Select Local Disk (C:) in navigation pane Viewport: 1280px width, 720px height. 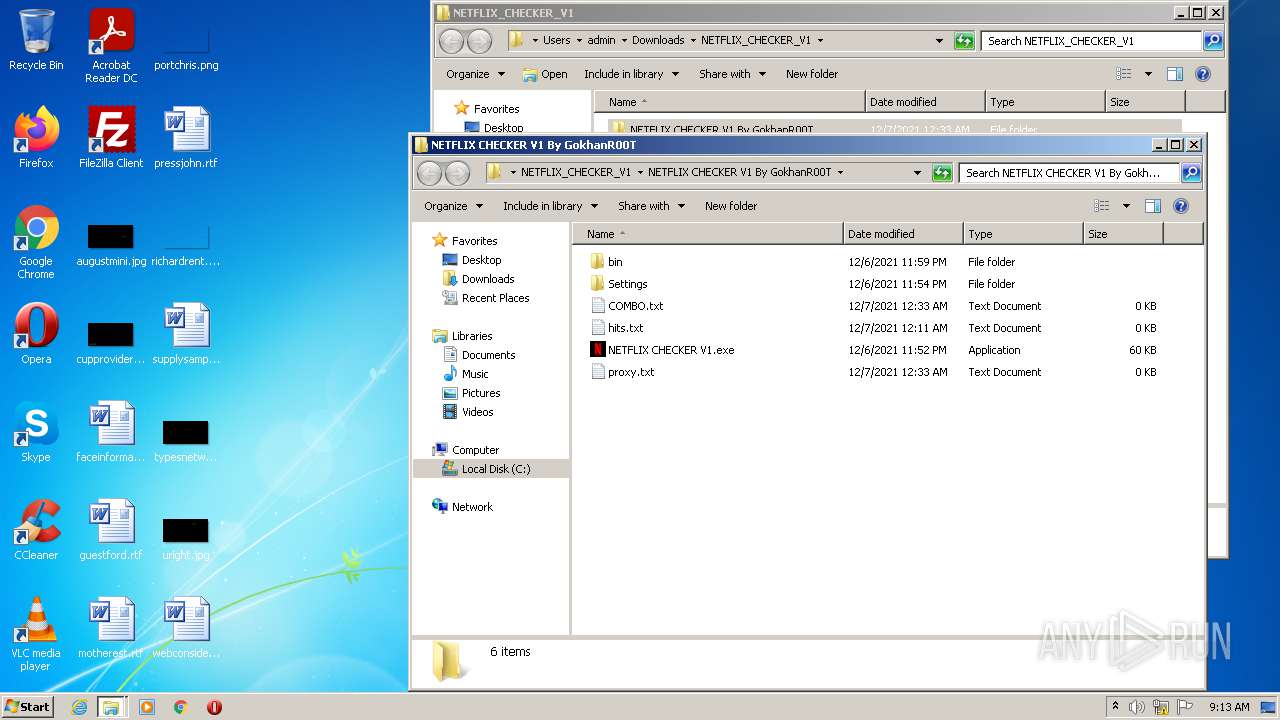click(x=491, y=469)
